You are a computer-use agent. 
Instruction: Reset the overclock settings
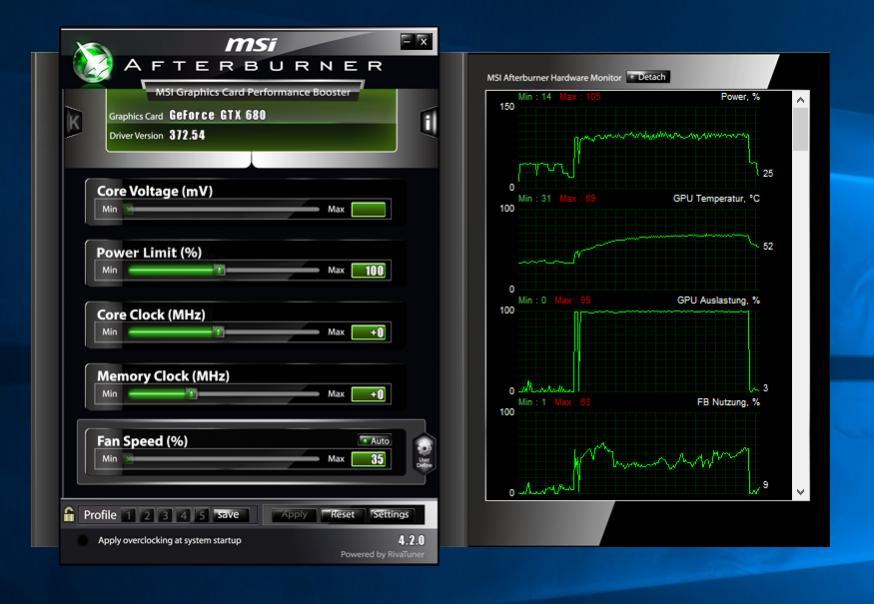coord(342,515)
